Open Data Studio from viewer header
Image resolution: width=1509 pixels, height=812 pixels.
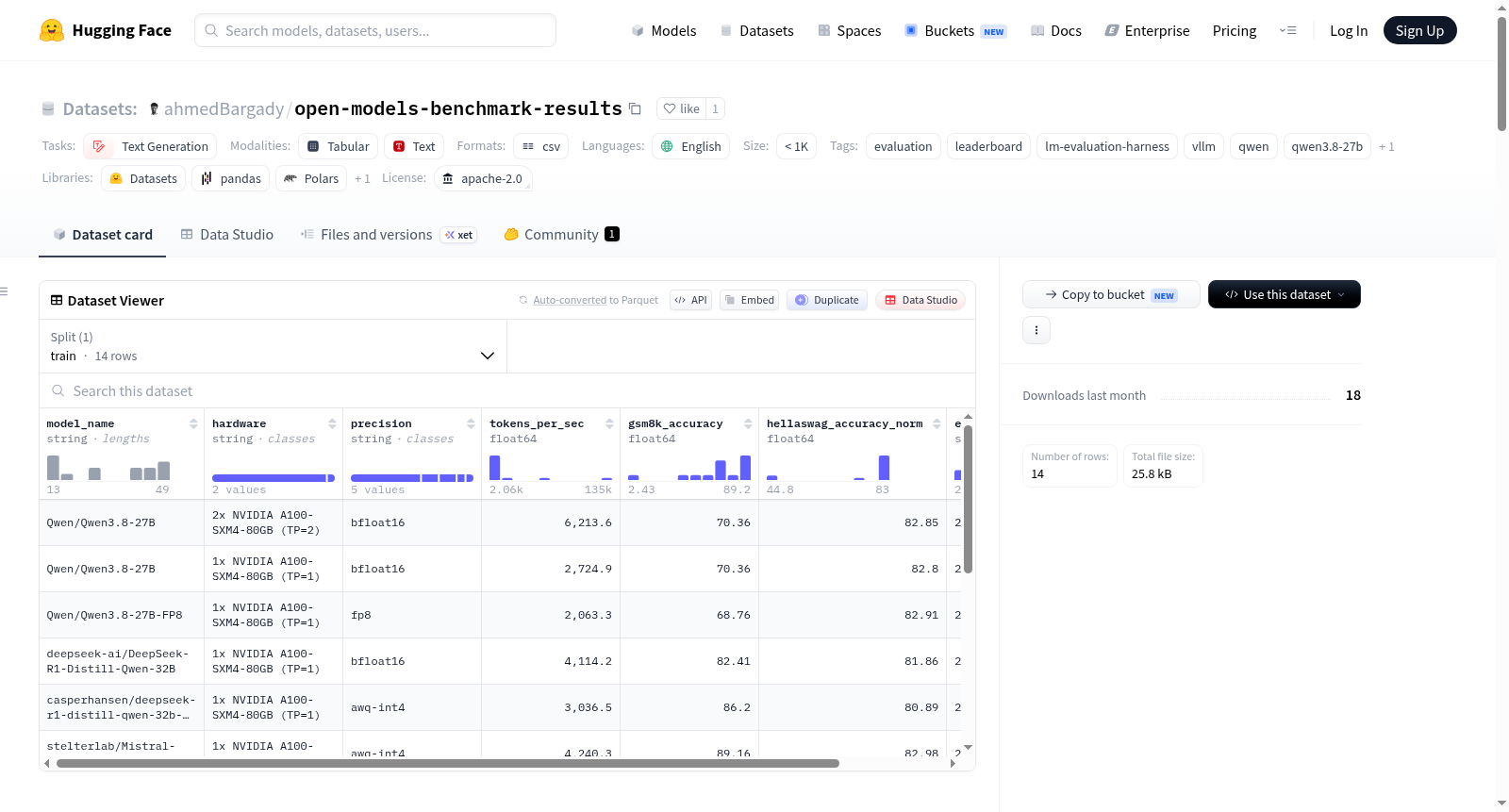click(920, 300)
